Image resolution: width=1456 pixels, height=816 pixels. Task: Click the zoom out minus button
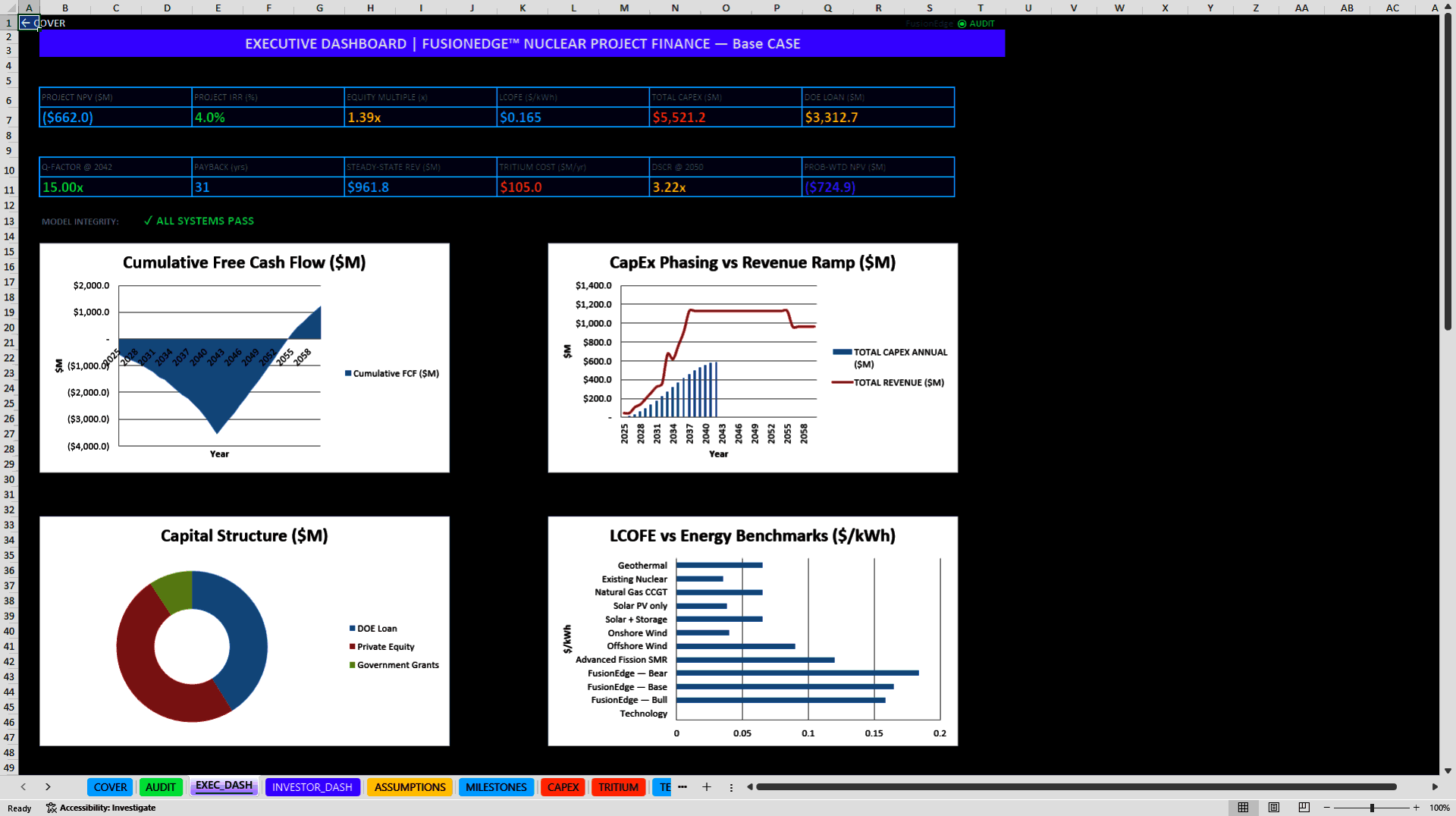pyautogui.click(x=1327, y=808)
